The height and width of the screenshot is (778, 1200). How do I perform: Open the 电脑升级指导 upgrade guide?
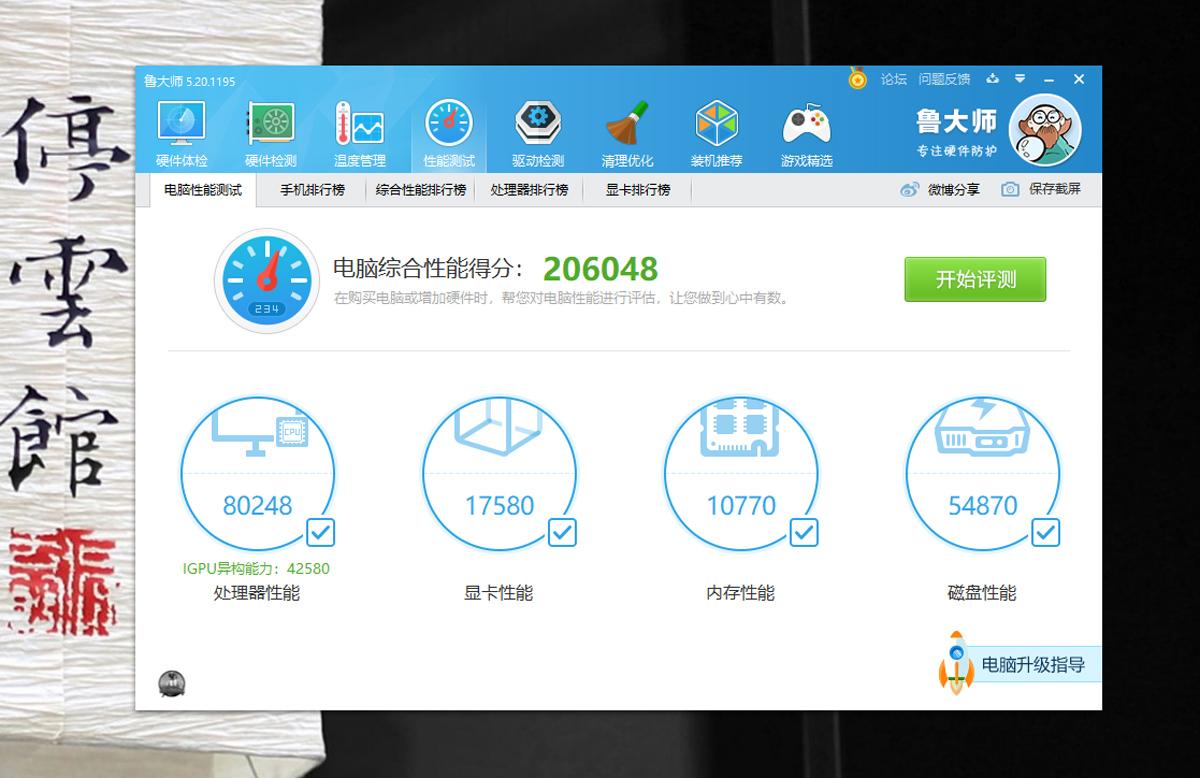(1020, 665)
